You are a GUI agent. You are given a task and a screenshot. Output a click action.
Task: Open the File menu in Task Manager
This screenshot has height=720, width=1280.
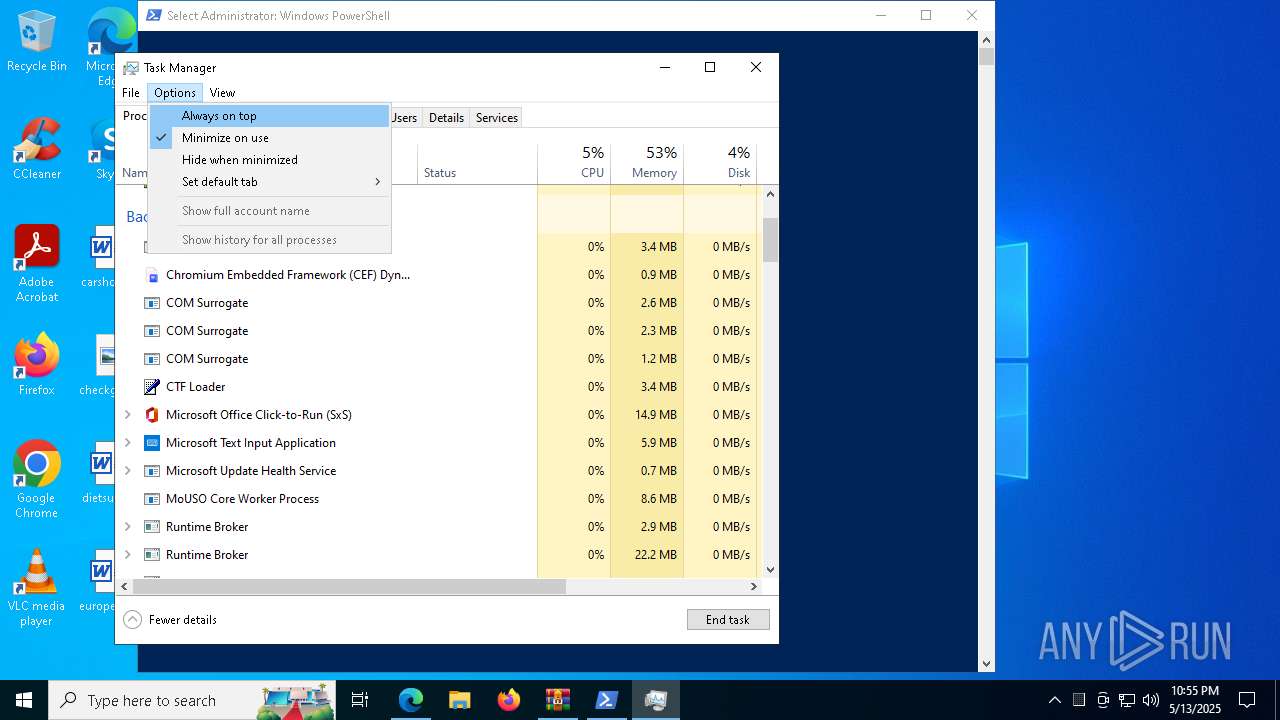tap(131, 93)
